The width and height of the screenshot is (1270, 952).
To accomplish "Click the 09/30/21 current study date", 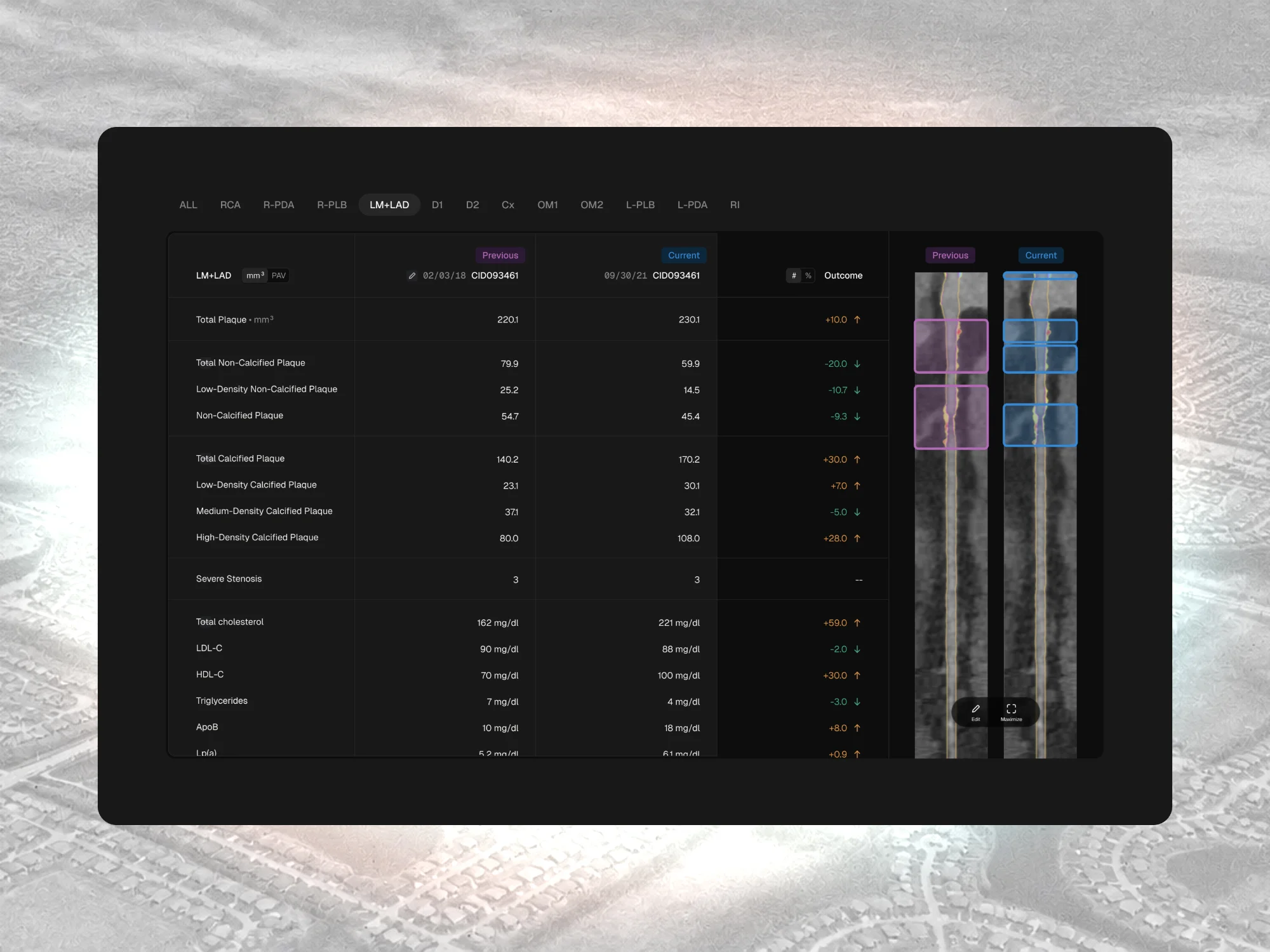I will 625,275.
